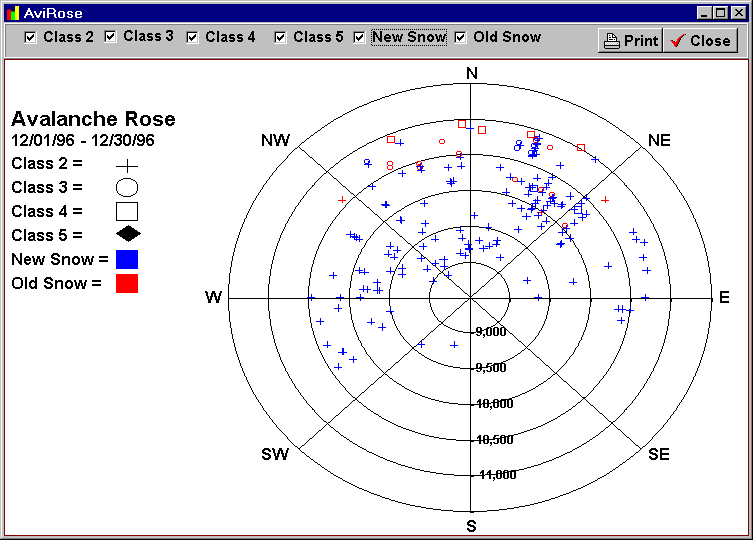Minimize the AviRose window

point(705,13)
